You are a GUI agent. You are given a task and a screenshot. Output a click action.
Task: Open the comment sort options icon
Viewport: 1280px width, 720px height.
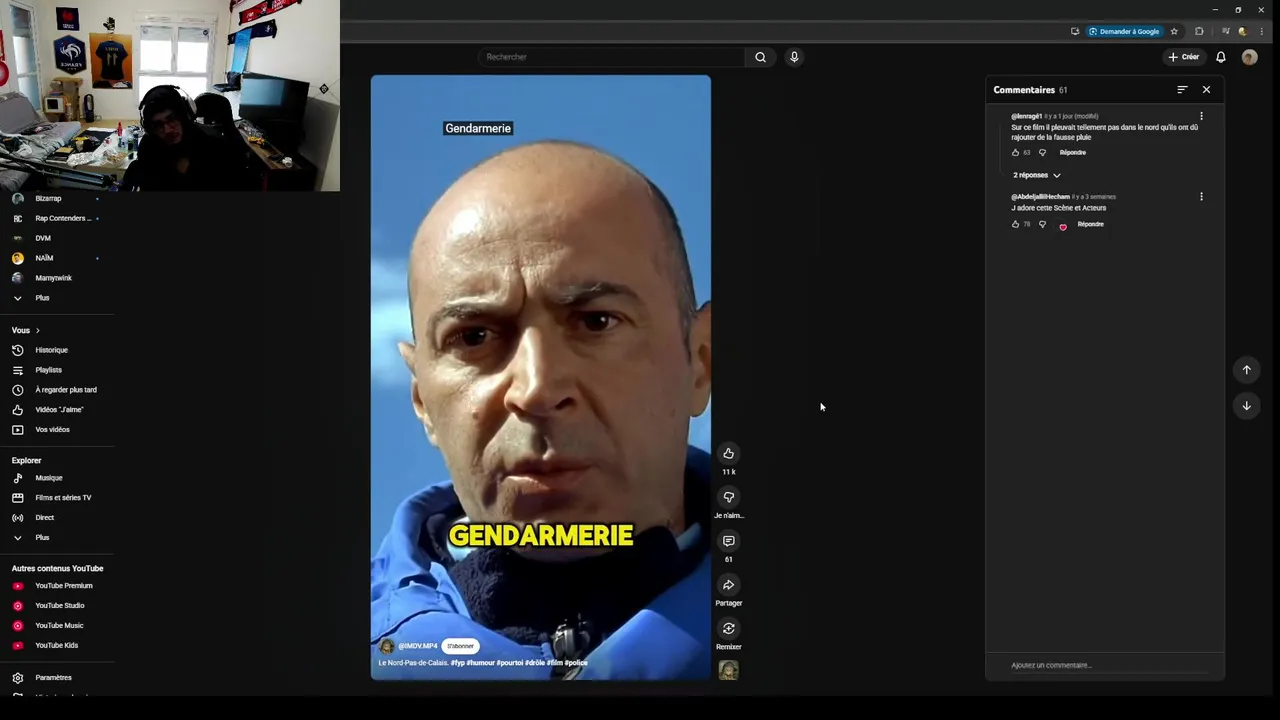pyautogui.click(x=1182, y=90)
